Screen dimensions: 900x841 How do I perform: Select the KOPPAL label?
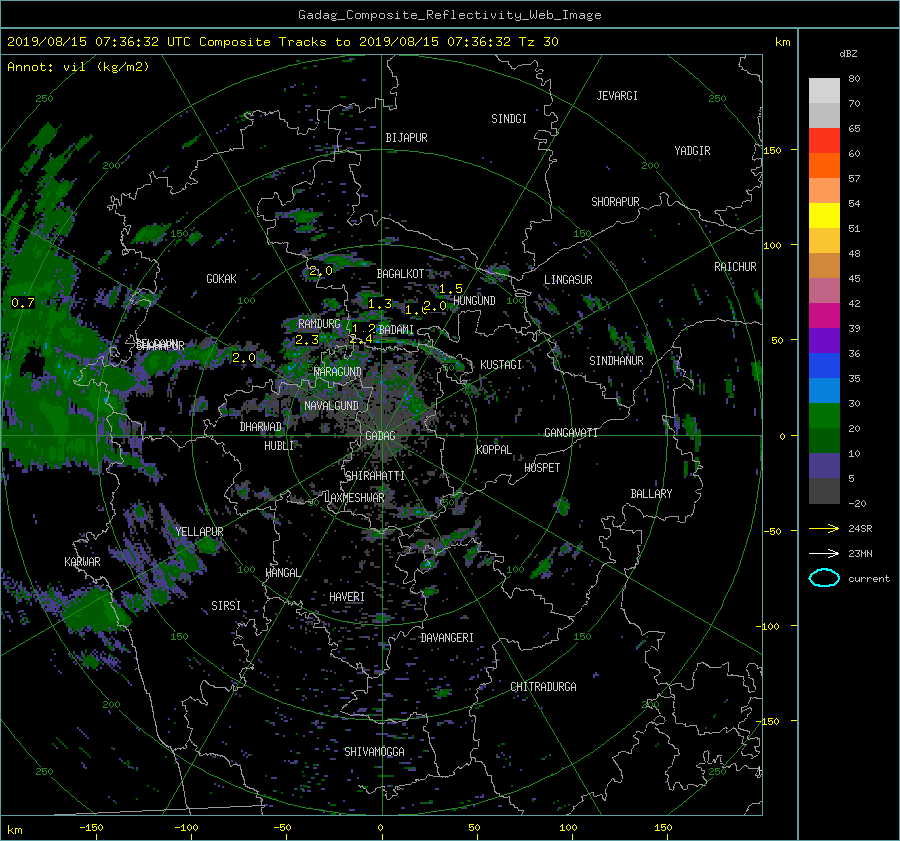click(494, 450)
